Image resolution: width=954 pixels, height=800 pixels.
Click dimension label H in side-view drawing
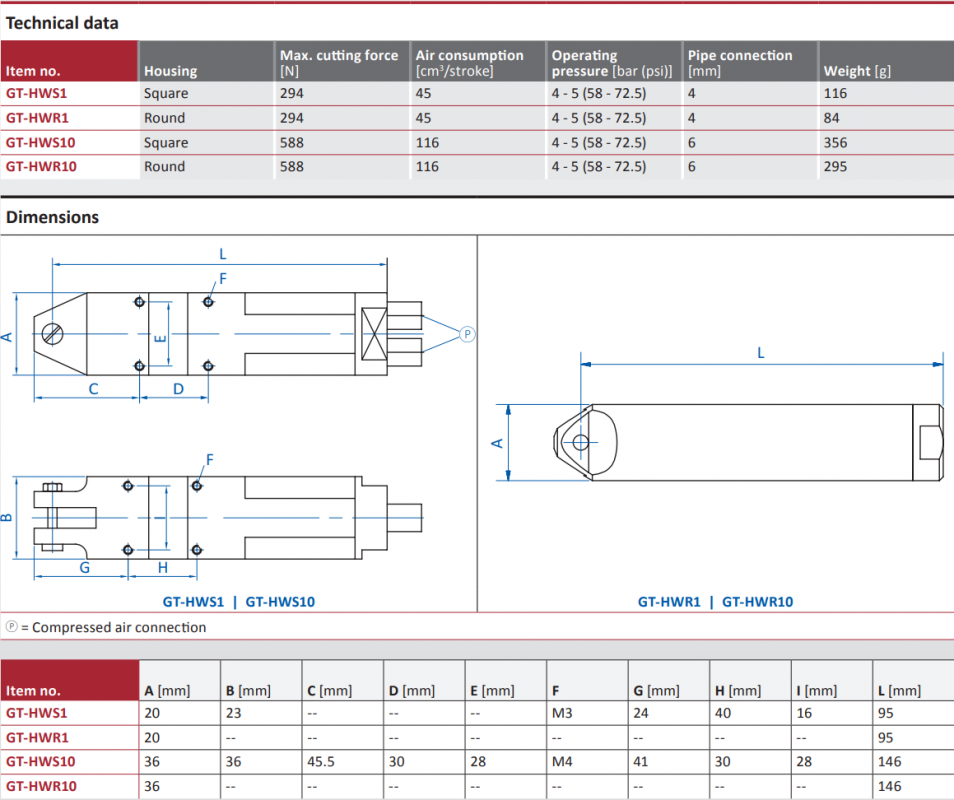click(x=162, y=568)
